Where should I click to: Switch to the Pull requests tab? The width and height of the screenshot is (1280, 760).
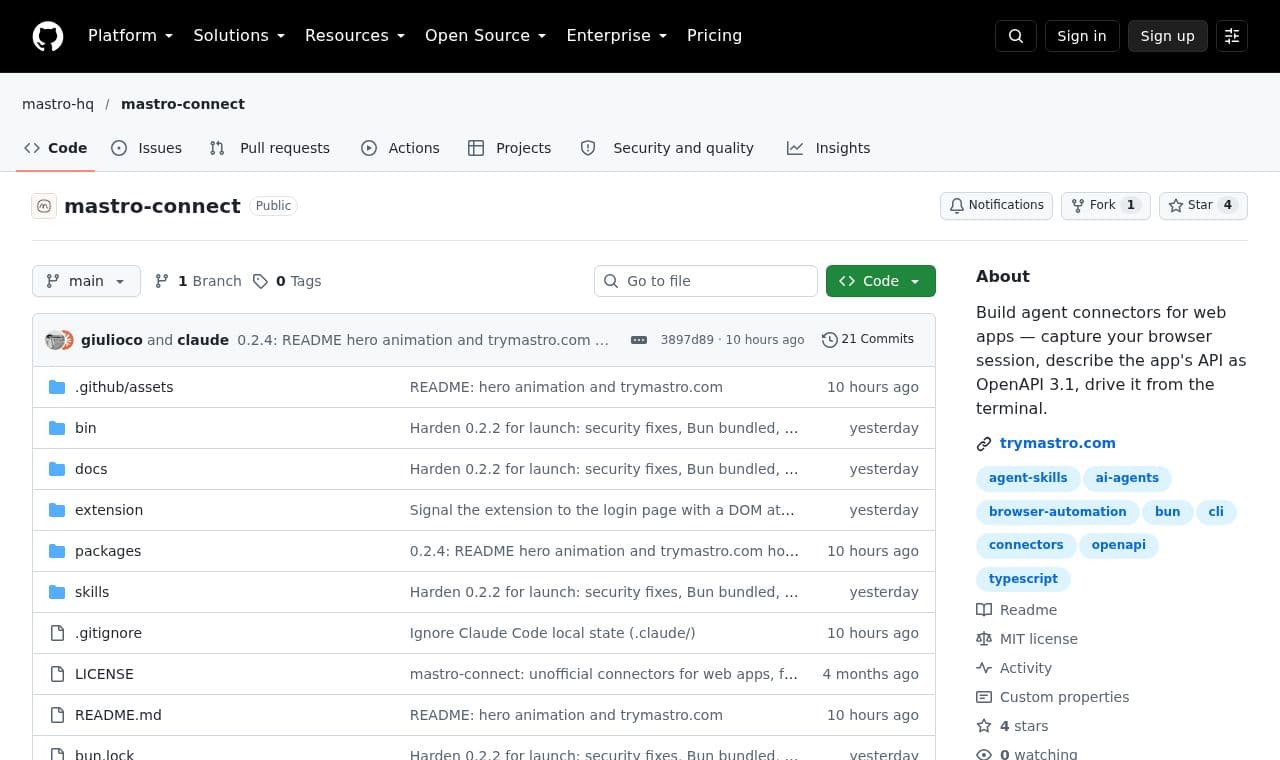[x=270, y=148]
